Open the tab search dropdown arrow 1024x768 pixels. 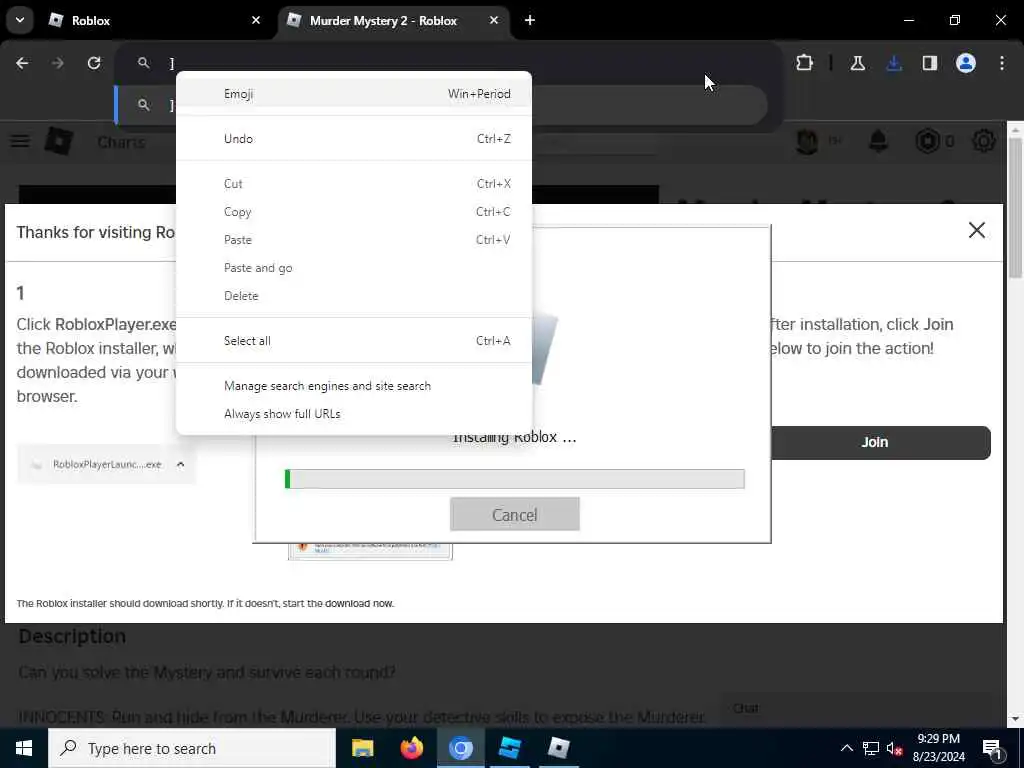(x=20, y=20)
